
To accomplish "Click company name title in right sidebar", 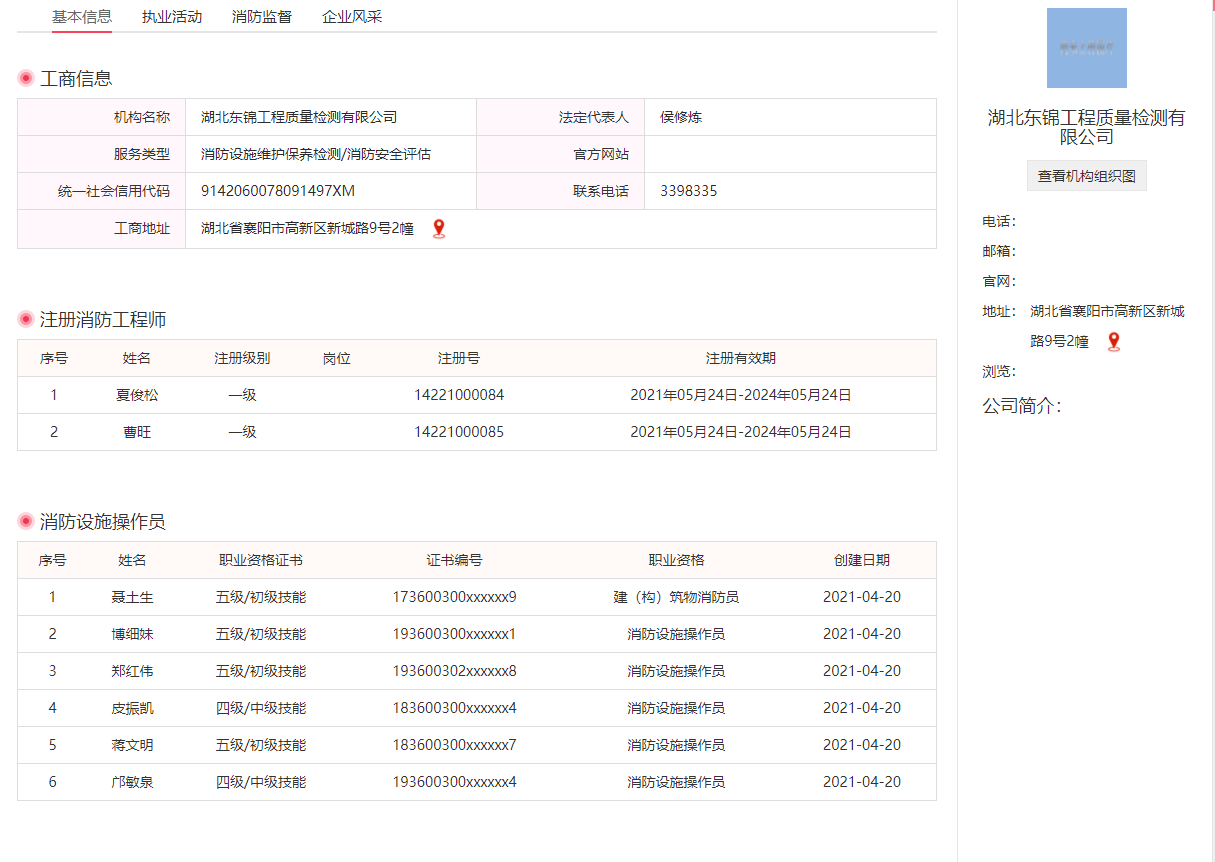I will (x=1086, y=127).
